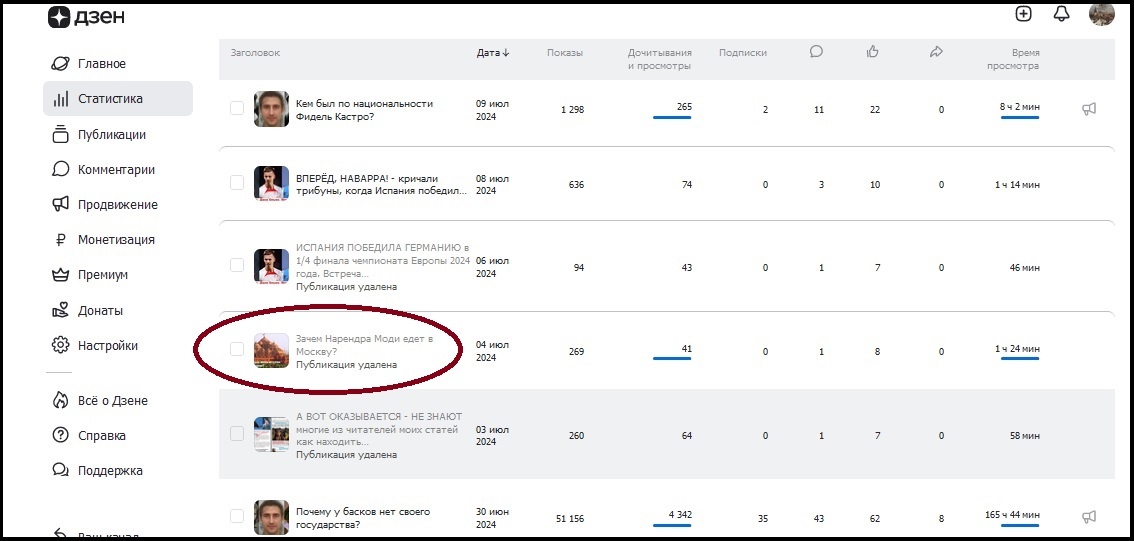Tick checkbox for ИСПАНИЯ ПОБЕДИЛА ГЕРМАНИЮ article
This screenshot has width=1134, height=541.
click(x=236, y=265)
